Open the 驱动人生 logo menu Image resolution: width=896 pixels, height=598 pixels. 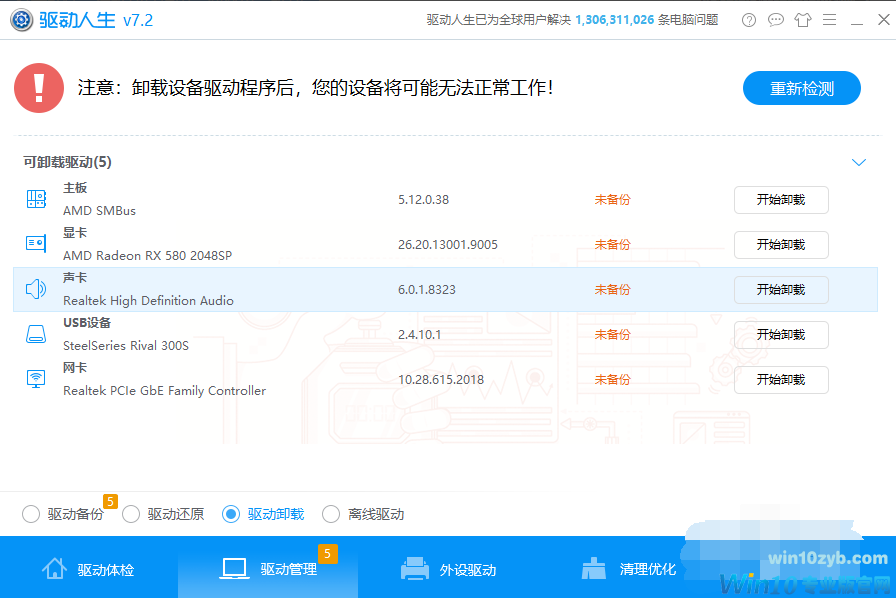coord(22,19)
